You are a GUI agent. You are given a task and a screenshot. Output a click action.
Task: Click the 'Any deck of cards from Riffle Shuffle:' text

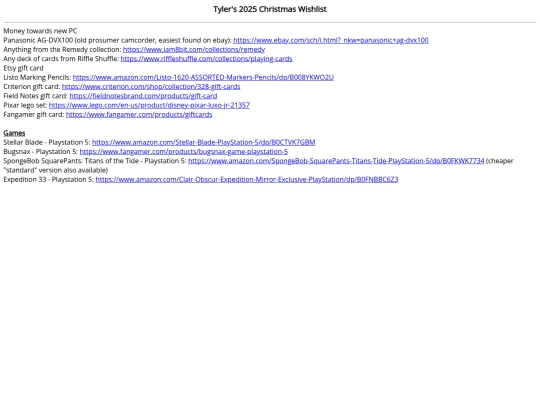[x=61, y=59]
